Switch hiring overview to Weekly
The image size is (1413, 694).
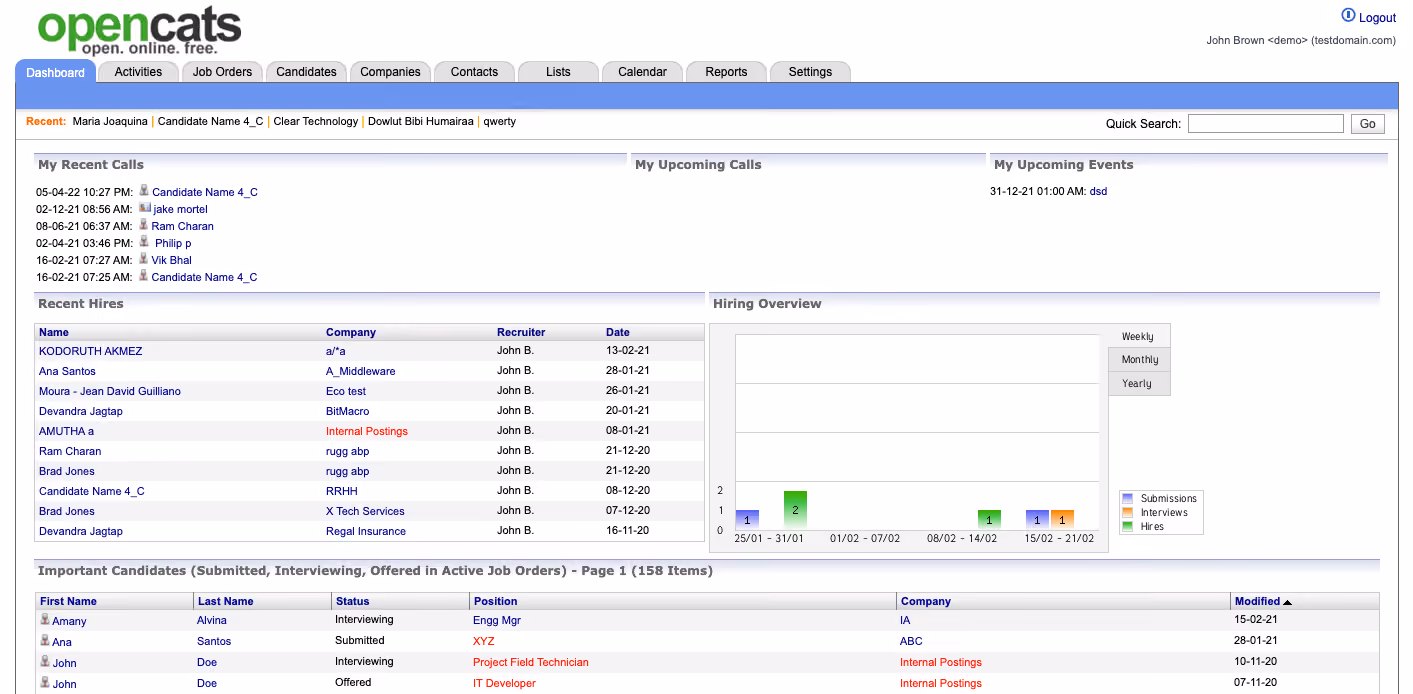(x=1138, y=337)
